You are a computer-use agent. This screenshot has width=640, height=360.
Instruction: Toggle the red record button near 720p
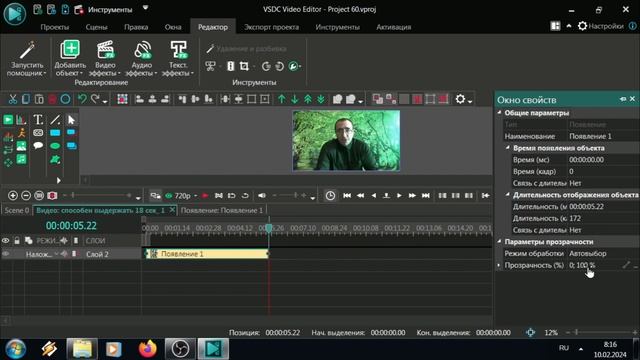pos(205,196)
